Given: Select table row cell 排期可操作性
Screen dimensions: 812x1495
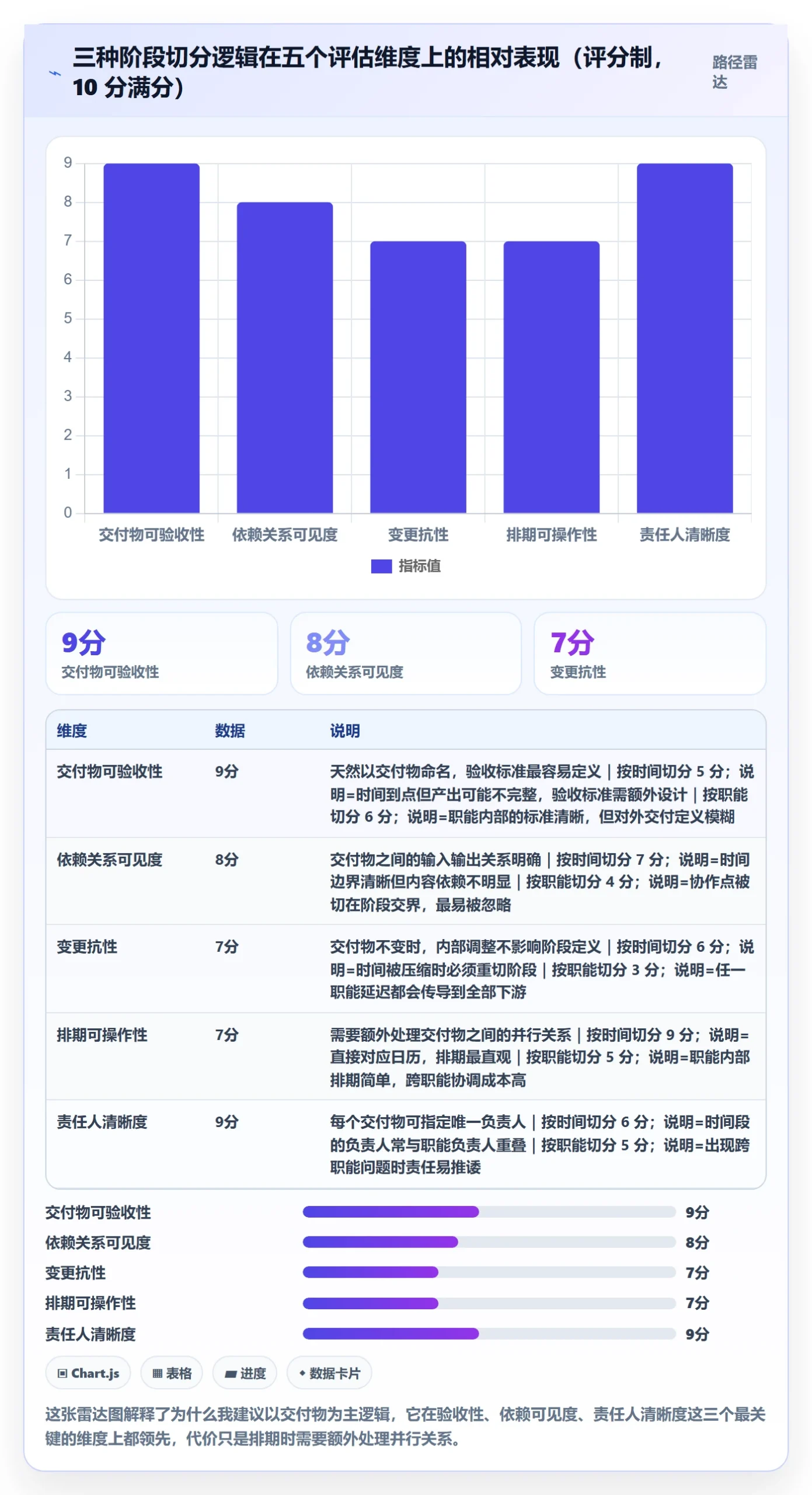Looking at the screenshot, I should pos(102,1035).
